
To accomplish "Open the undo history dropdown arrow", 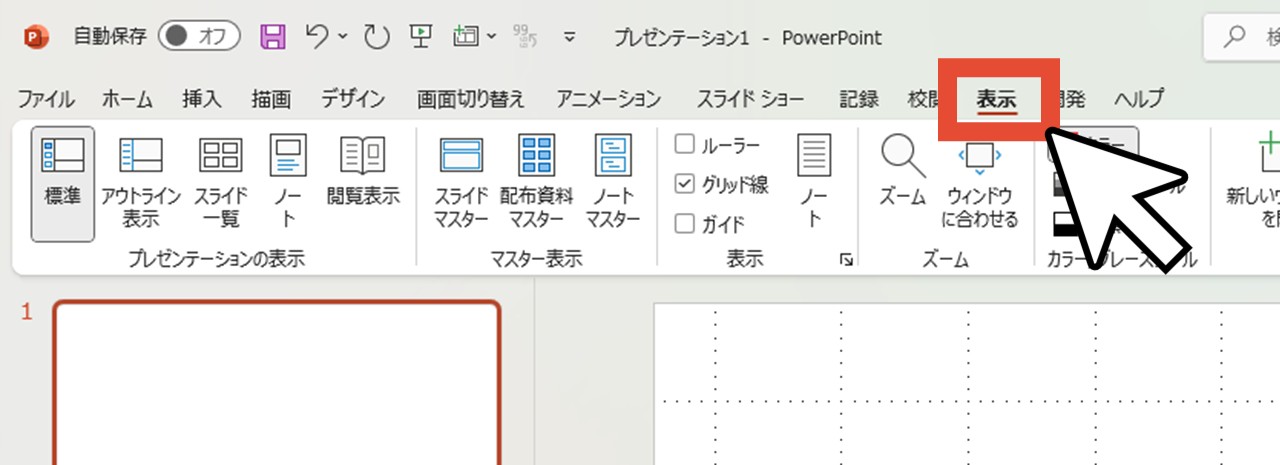I will click(x=342, y=37).
